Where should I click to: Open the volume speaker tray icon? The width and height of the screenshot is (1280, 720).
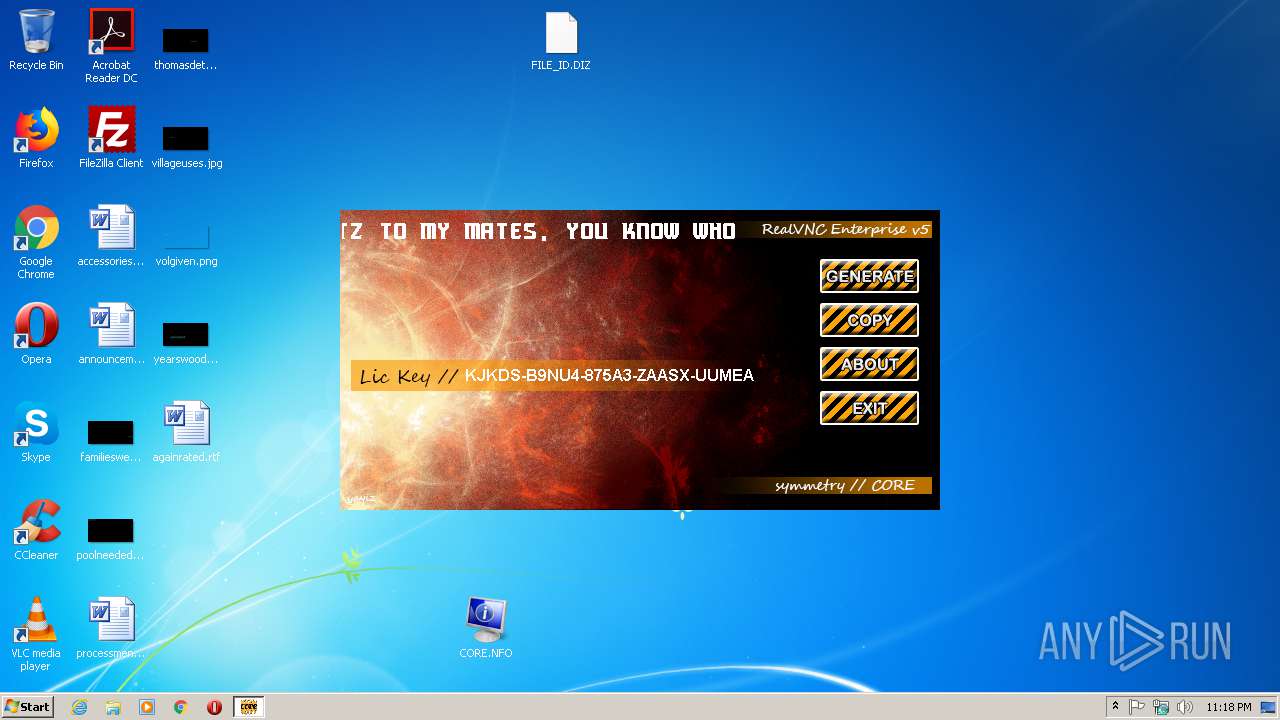[x=1185, y=707]
